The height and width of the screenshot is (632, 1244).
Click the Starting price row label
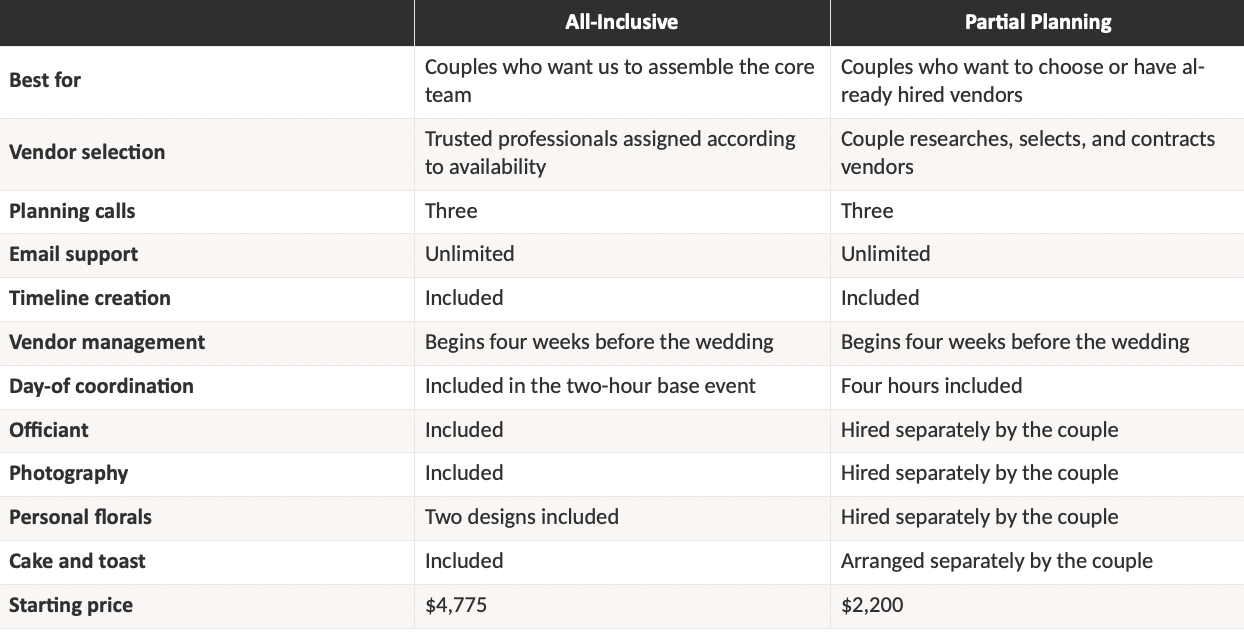click(71, 605)
